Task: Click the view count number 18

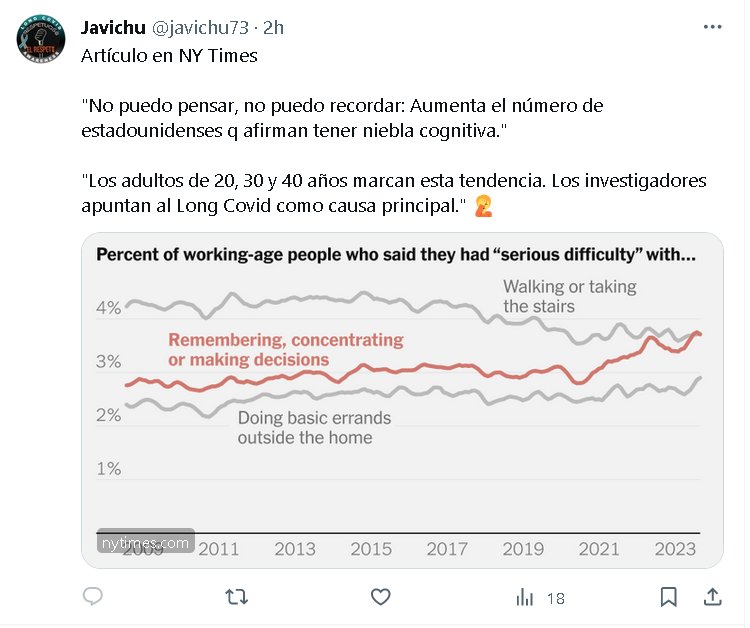Action: click(555, 598)
